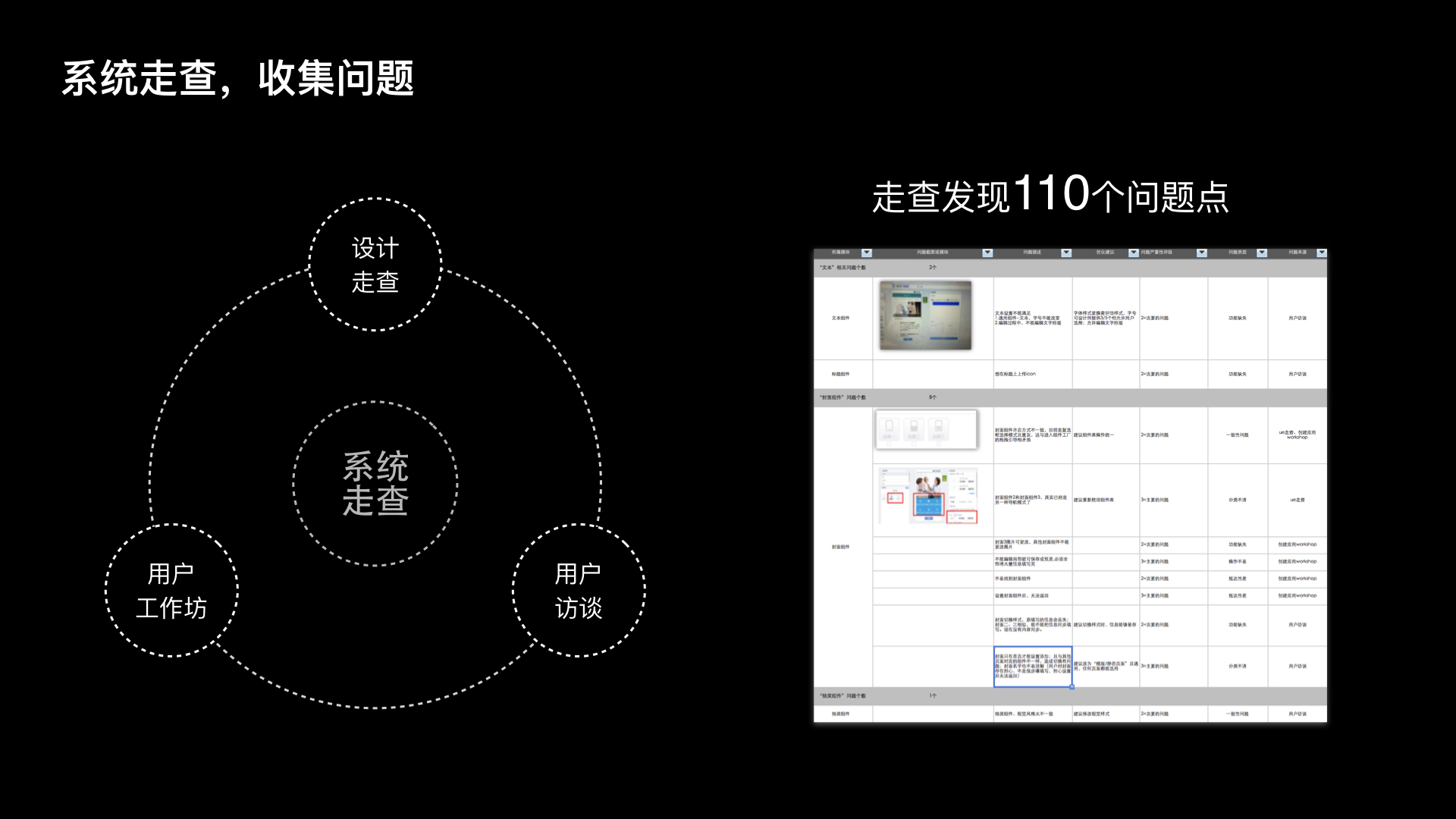The width and height of the screenshot is (1456, 819).
Task: Open the 问题来源 column filter dropdown
Action: [1322, 253]
